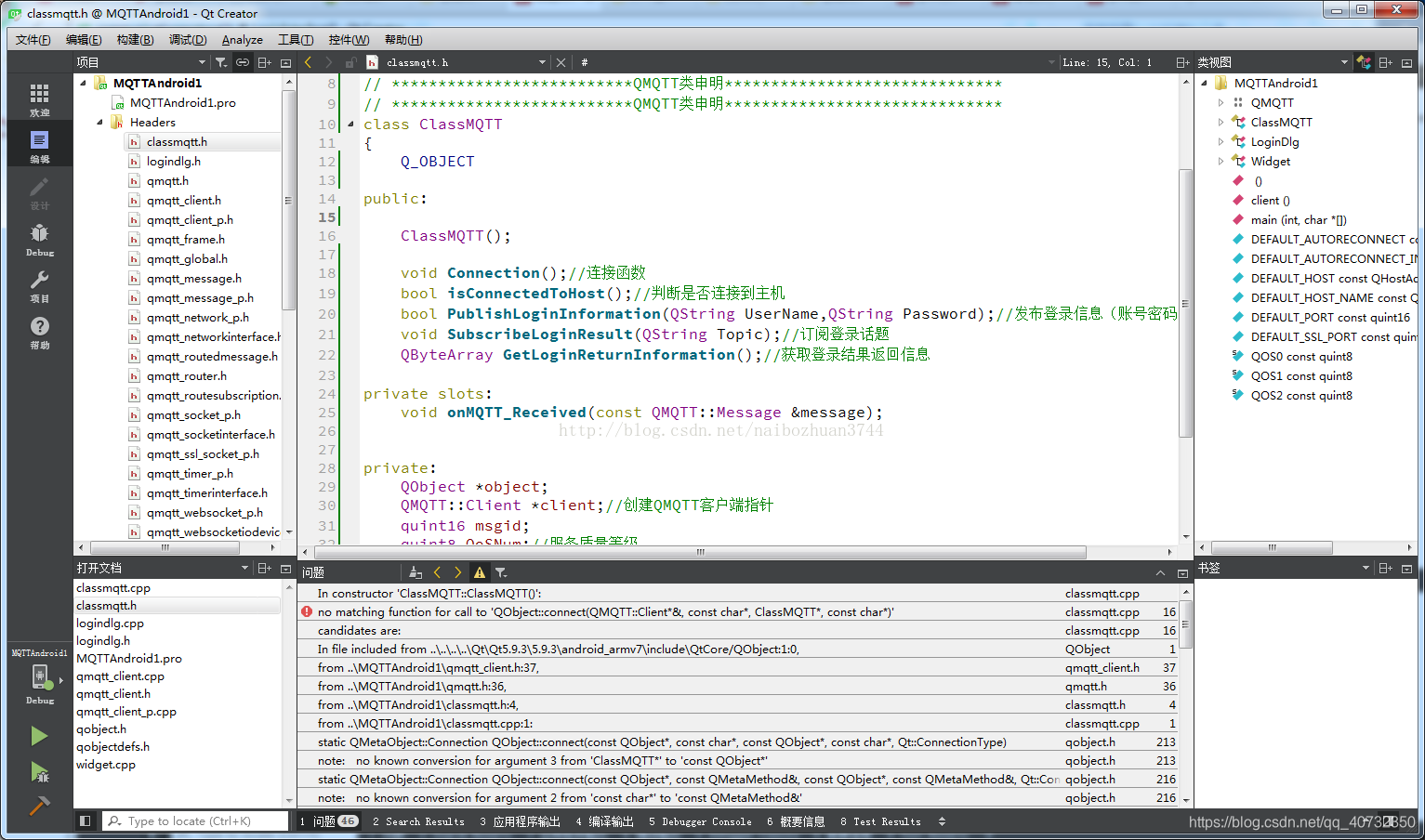Open the Debug mode in left sidebar
This screenshot has width=1425, height=840.
[39, 238]
